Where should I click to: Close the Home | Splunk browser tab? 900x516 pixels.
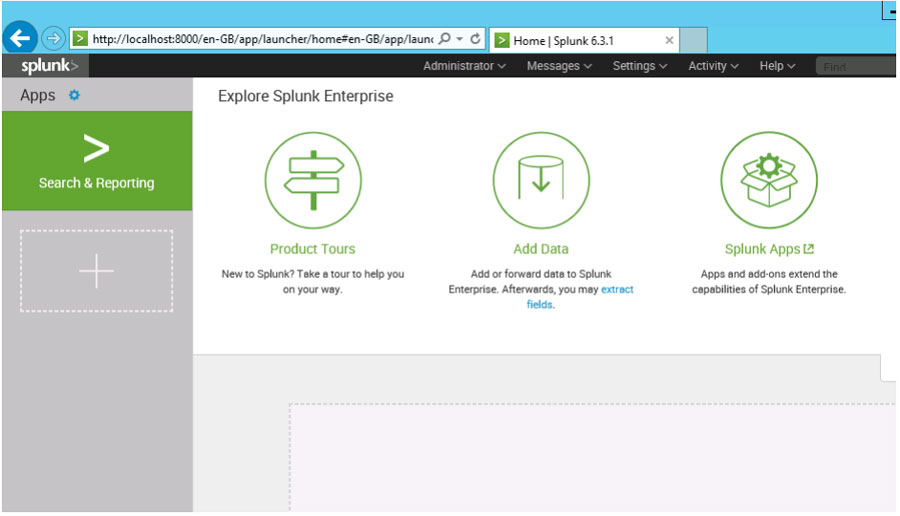coord(669,41)
